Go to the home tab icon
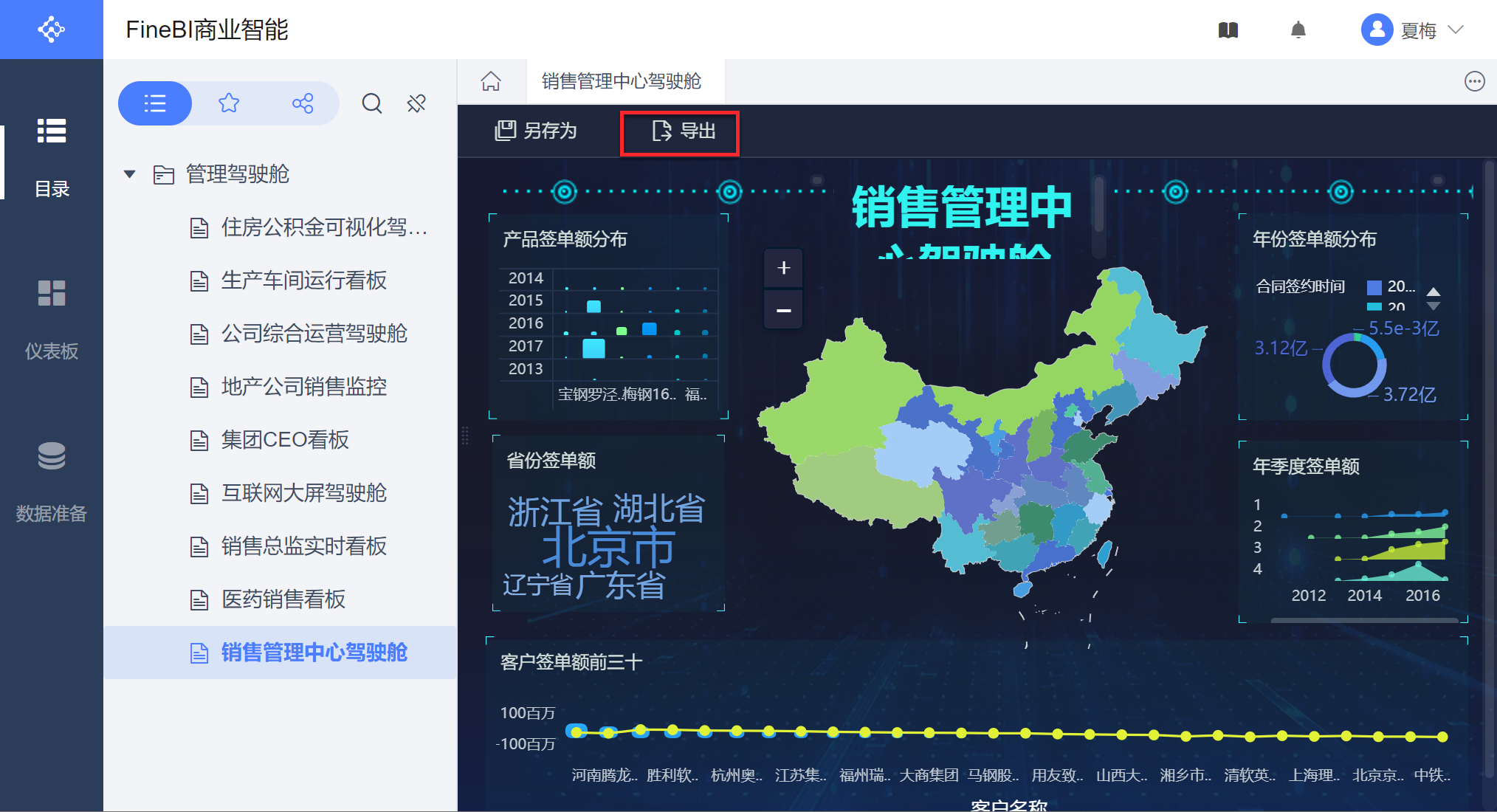 [491, 81]
